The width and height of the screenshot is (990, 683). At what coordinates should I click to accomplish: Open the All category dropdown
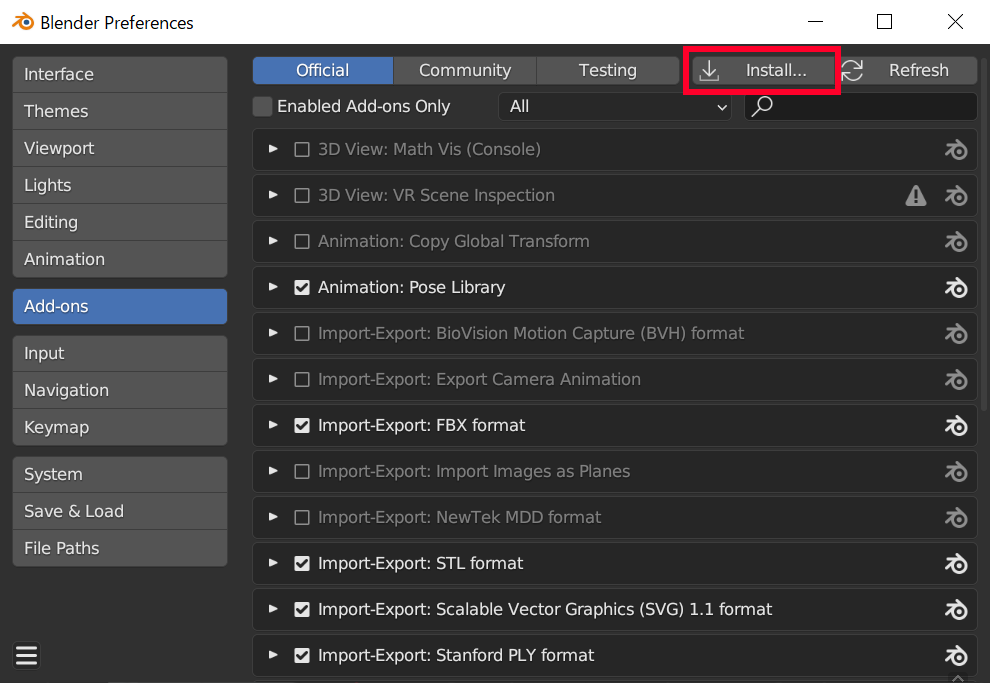click(614, 106)
